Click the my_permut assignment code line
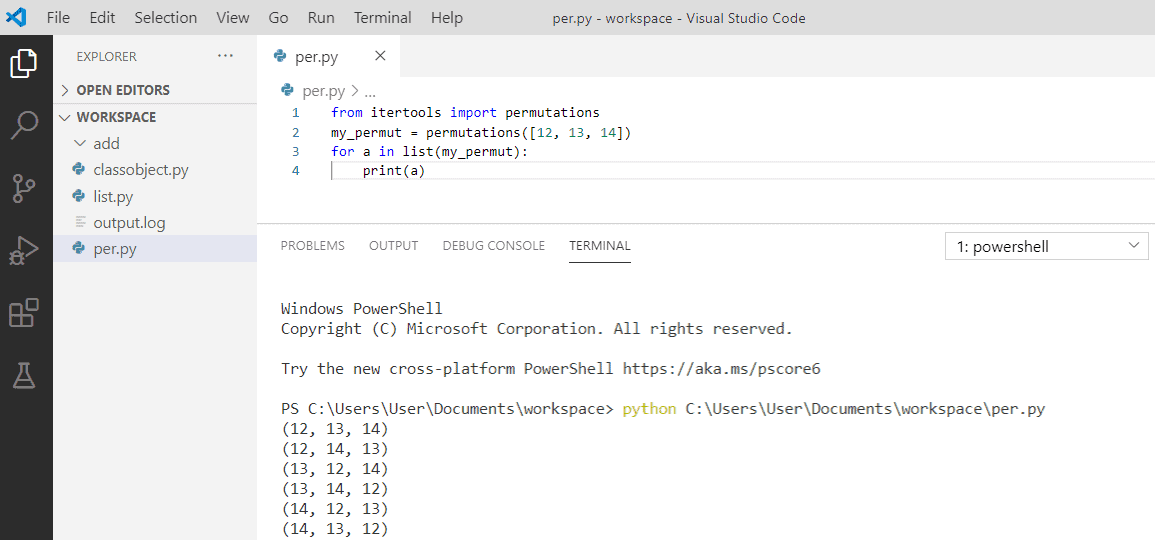 (x=482, y=133)
